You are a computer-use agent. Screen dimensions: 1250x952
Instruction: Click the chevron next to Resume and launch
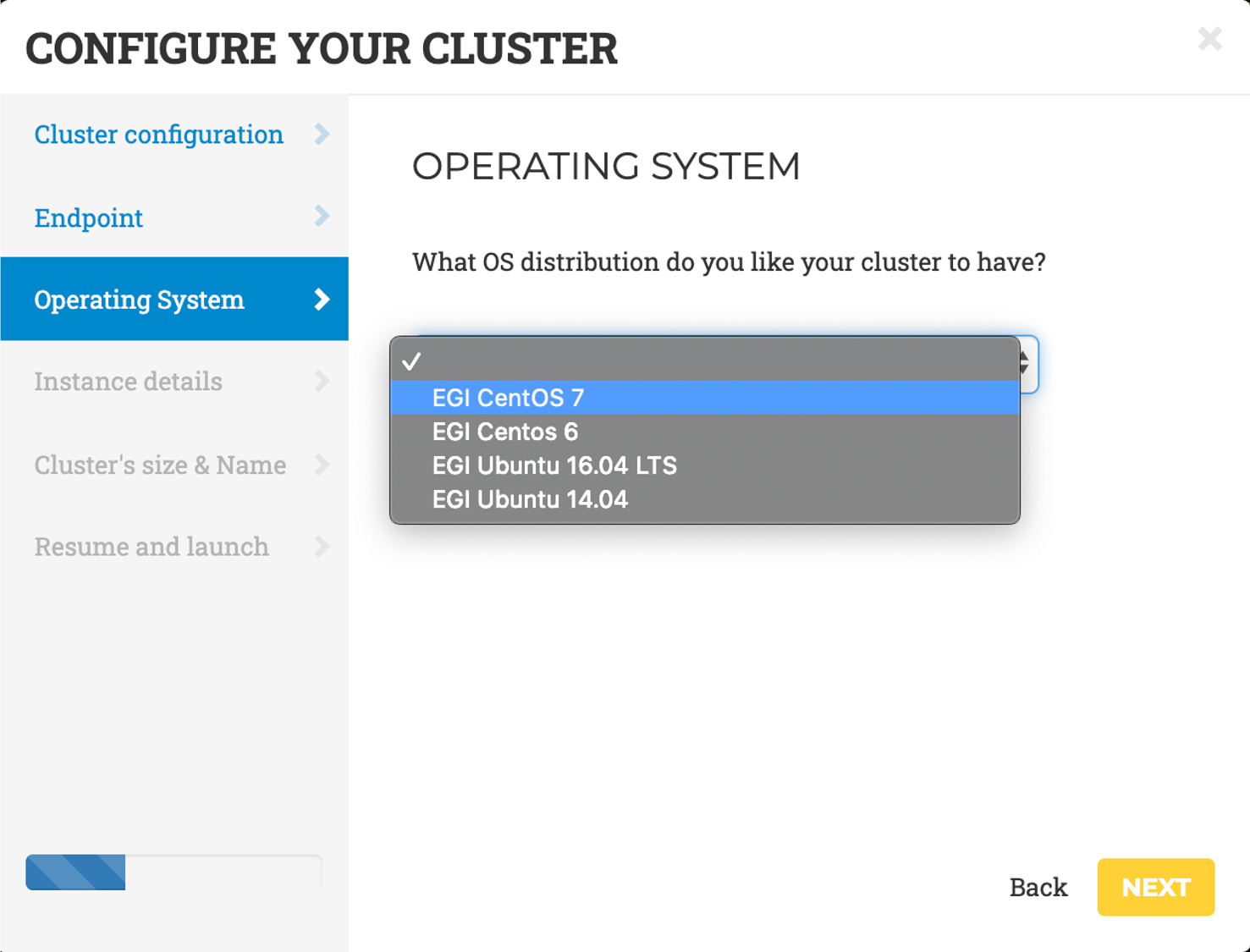click(x=322, y=547)
